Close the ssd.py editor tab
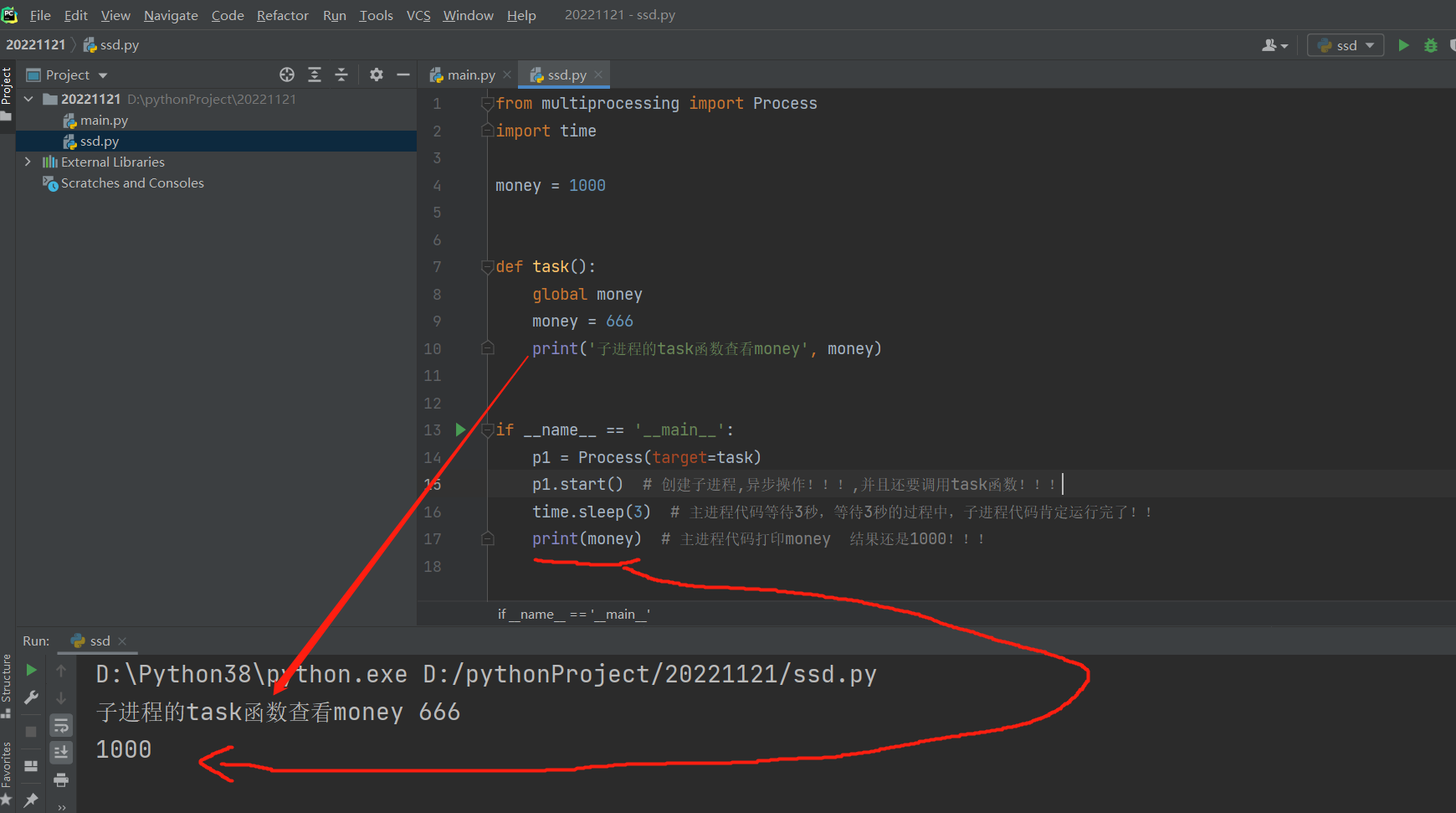The width and height of the screenshot is (1456, 813). pos(598,75)
